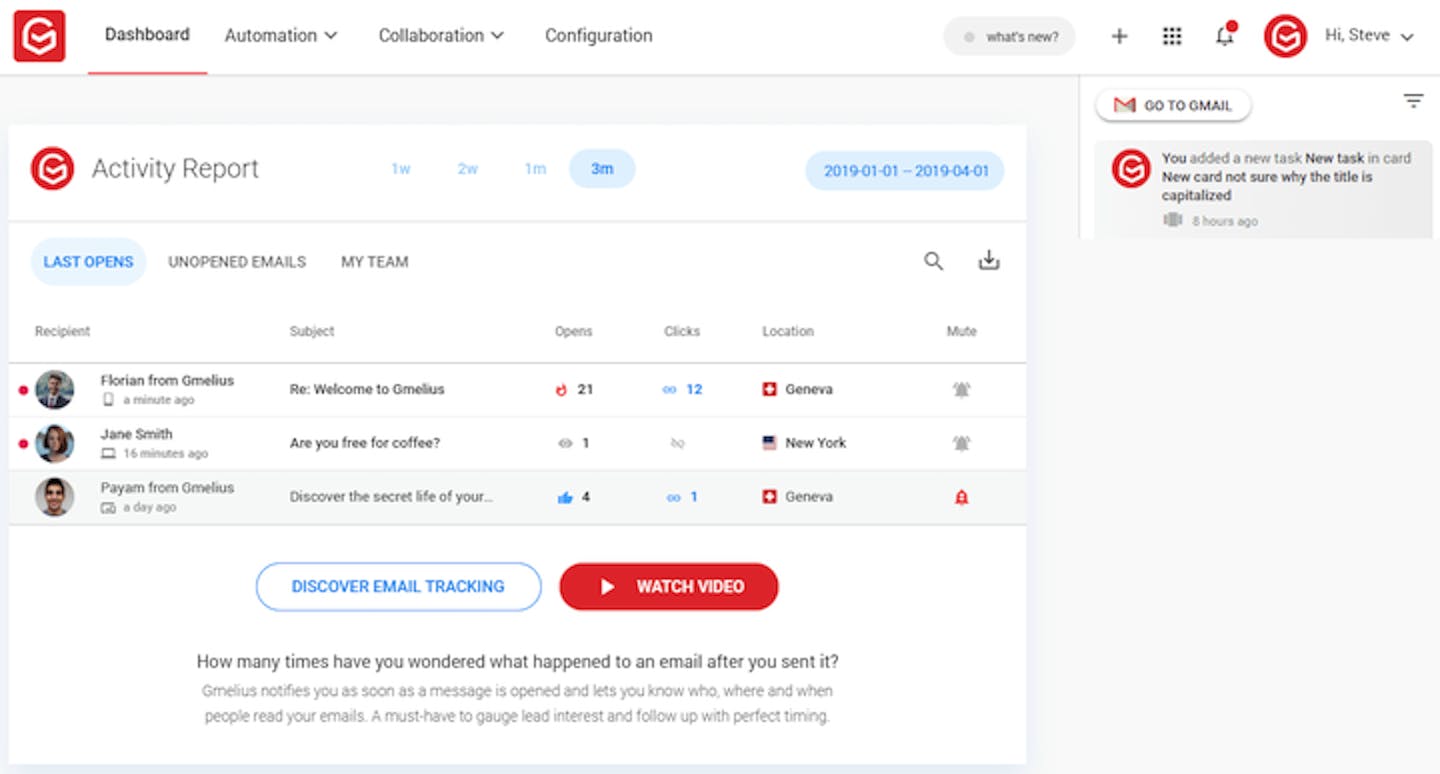Click the Watch Video button
This screenshot has width=1440, height=774.
coord(669,587)
